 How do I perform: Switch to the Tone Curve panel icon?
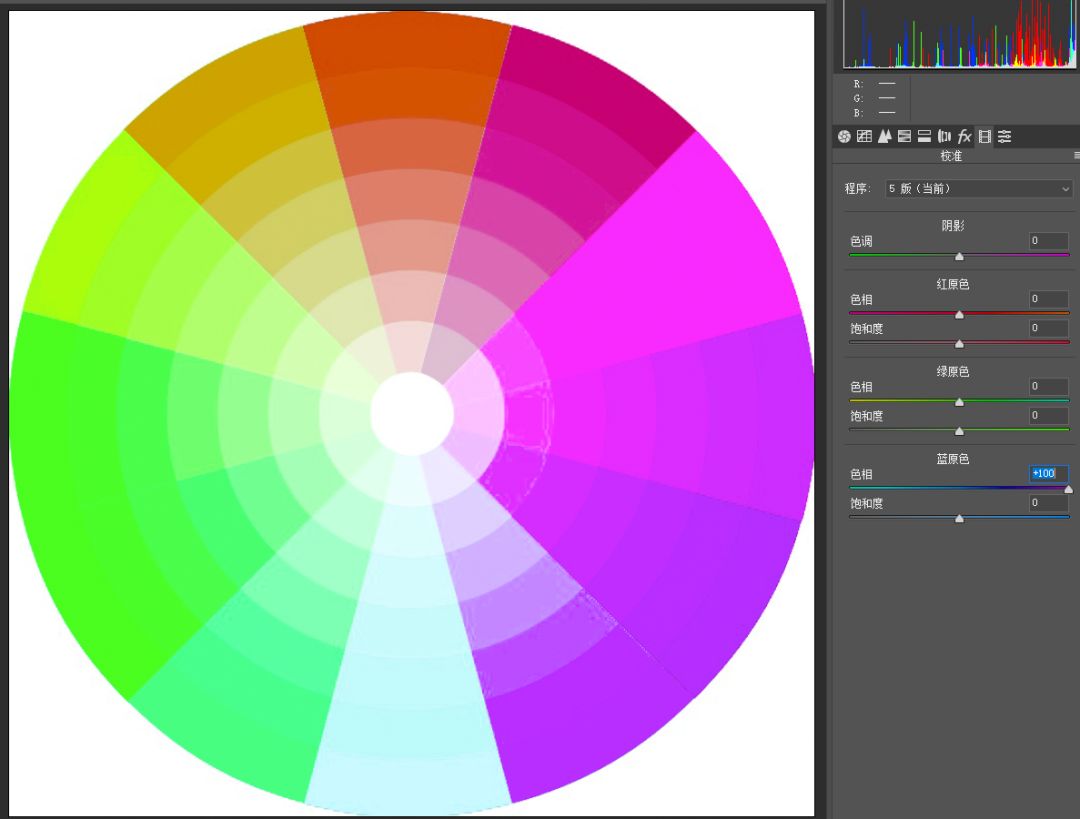[x=864, y=136]
